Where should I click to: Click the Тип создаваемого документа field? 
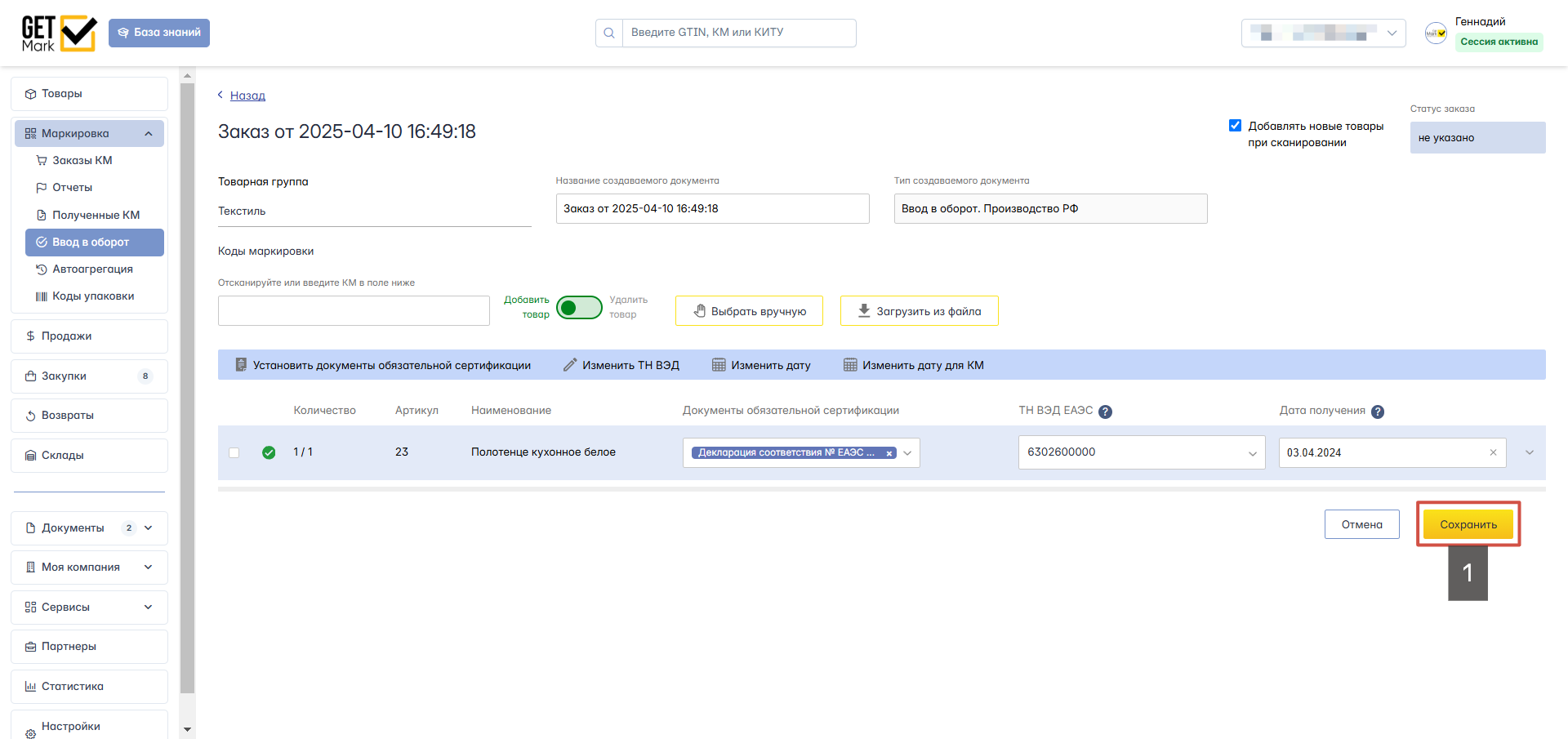pyautogui.click(x=1050, y=208)
